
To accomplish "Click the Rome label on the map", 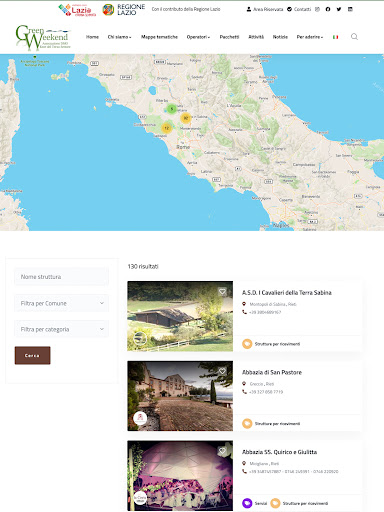I will click(x=183, y=147).
